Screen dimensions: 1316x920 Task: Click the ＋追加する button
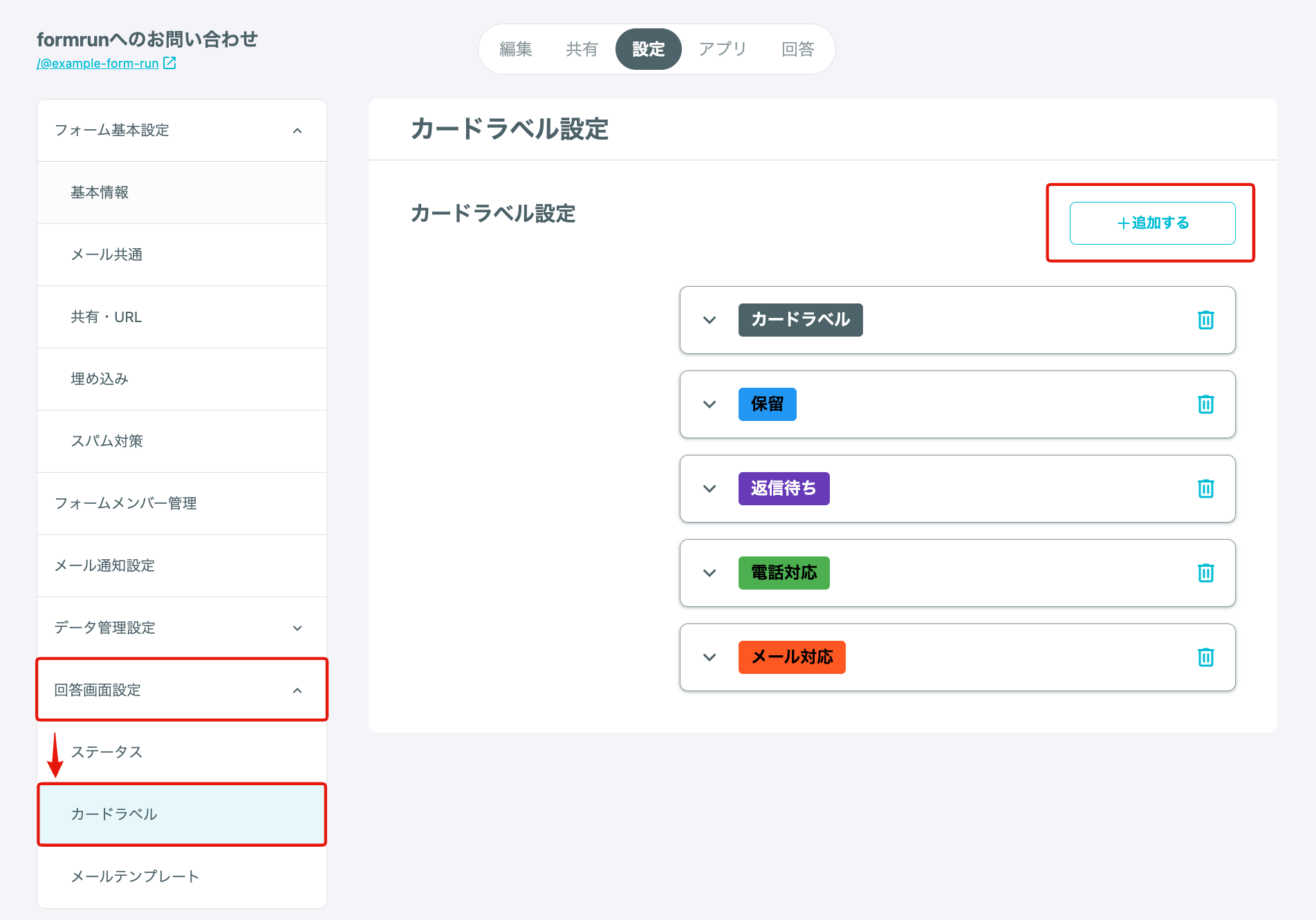[x=1152, y=223]
